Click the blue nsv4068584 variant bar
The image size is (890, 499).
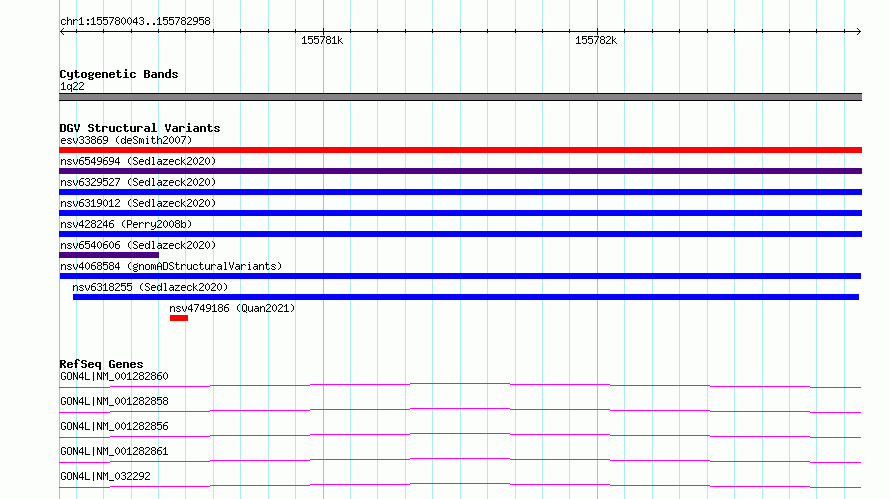(x=460, y=276)
